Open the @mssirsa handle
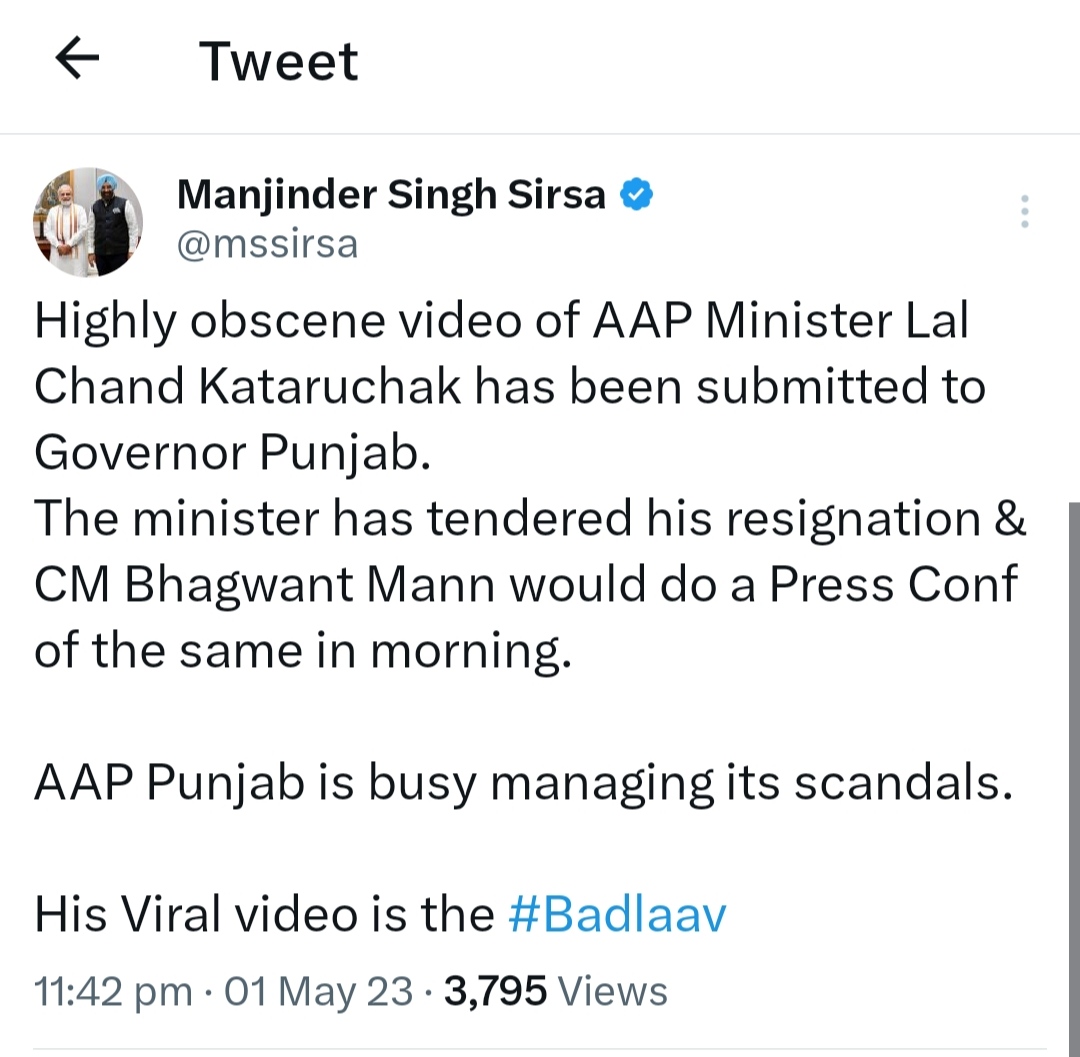Screen dimensions: 1080x1057 point(267,243)
